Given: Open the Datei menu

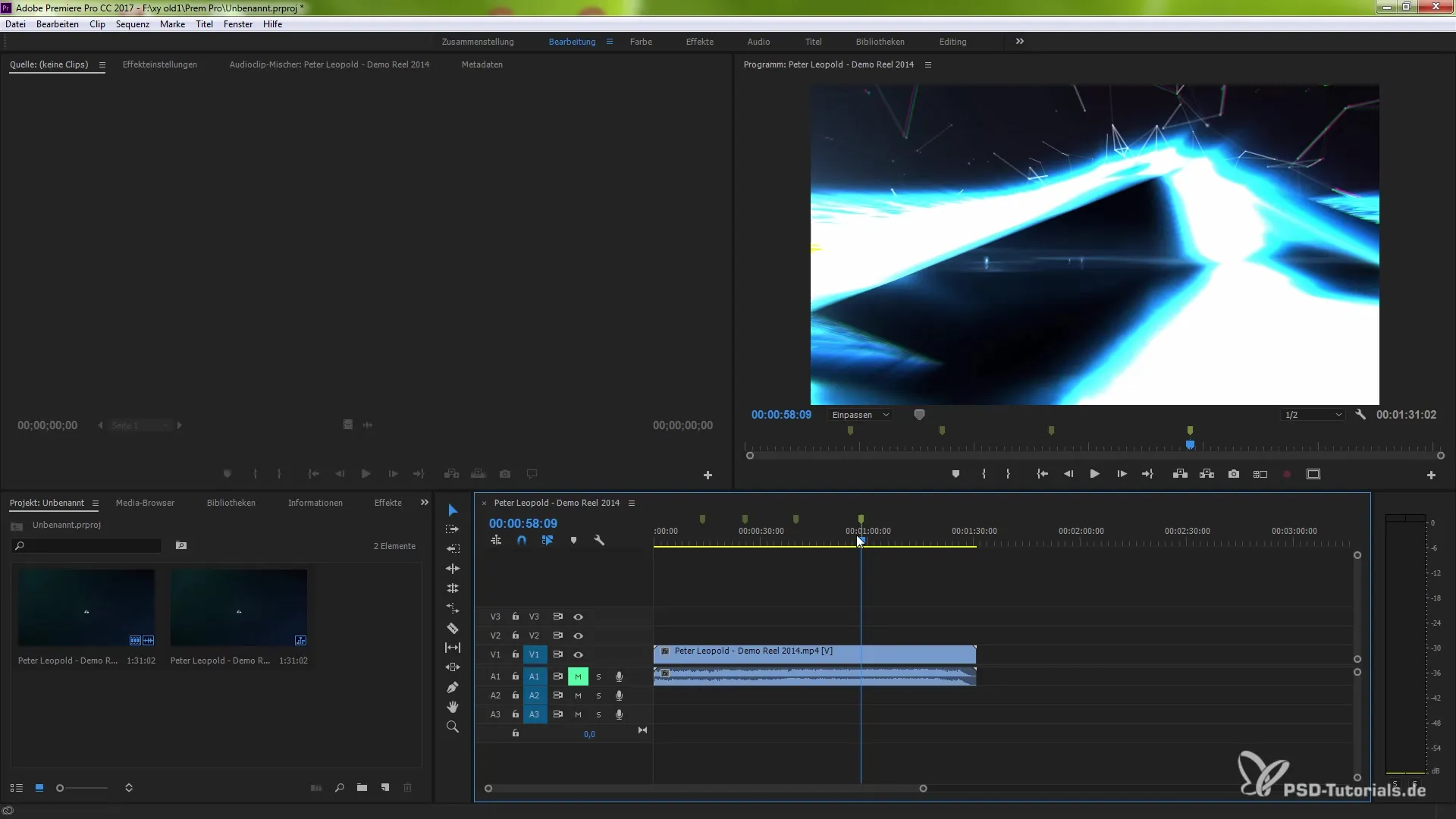Looking at the screenshot, I should 15,24.
